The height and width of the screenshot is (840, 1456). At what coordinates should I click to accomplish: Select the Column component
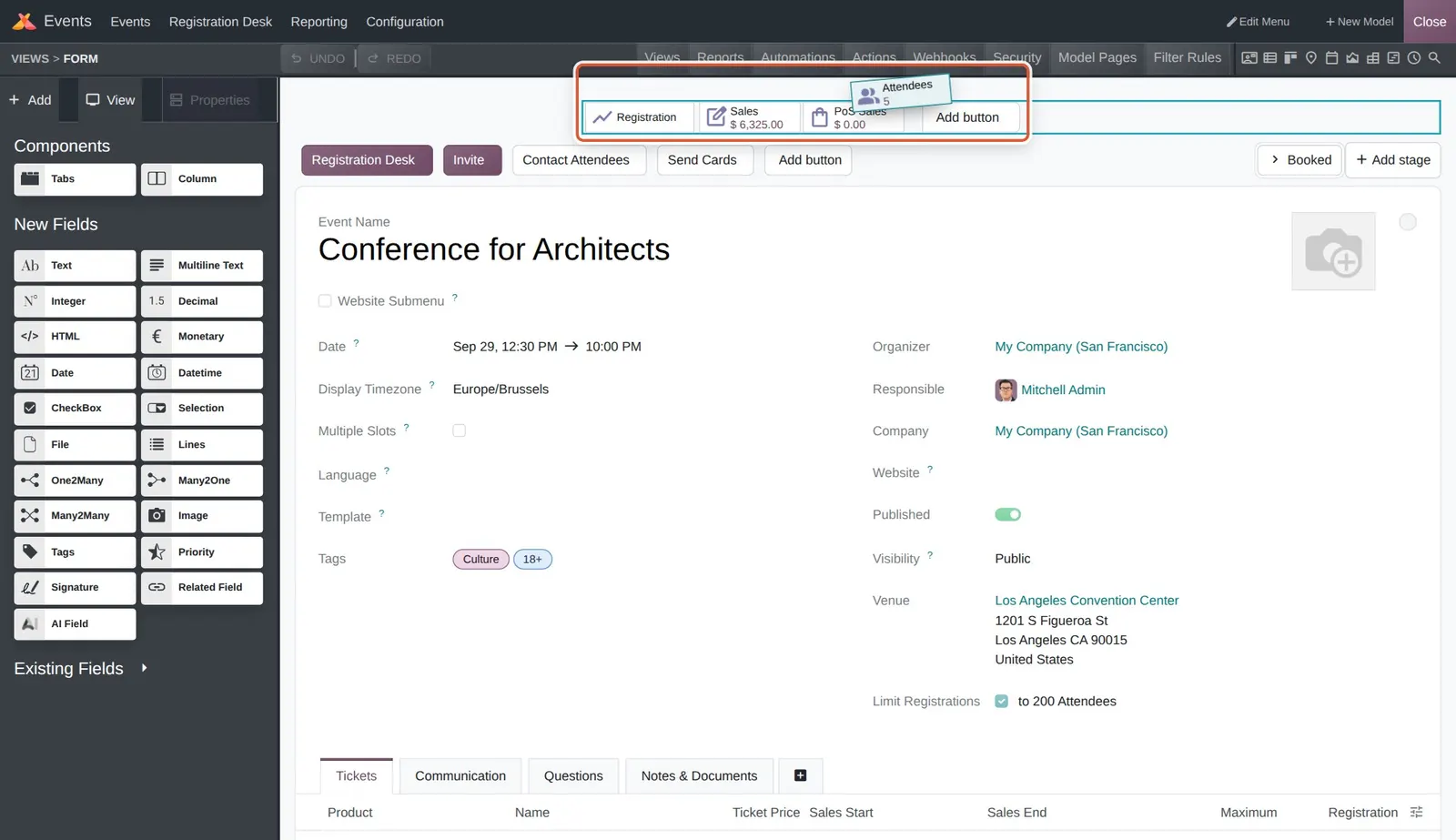(x=202, y=179)
